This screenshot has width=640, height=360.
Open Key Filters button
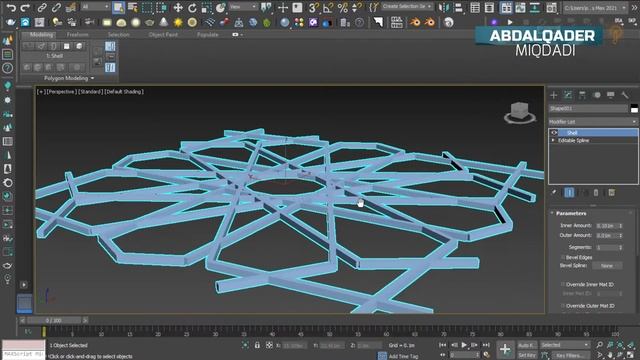pos(570,356)
